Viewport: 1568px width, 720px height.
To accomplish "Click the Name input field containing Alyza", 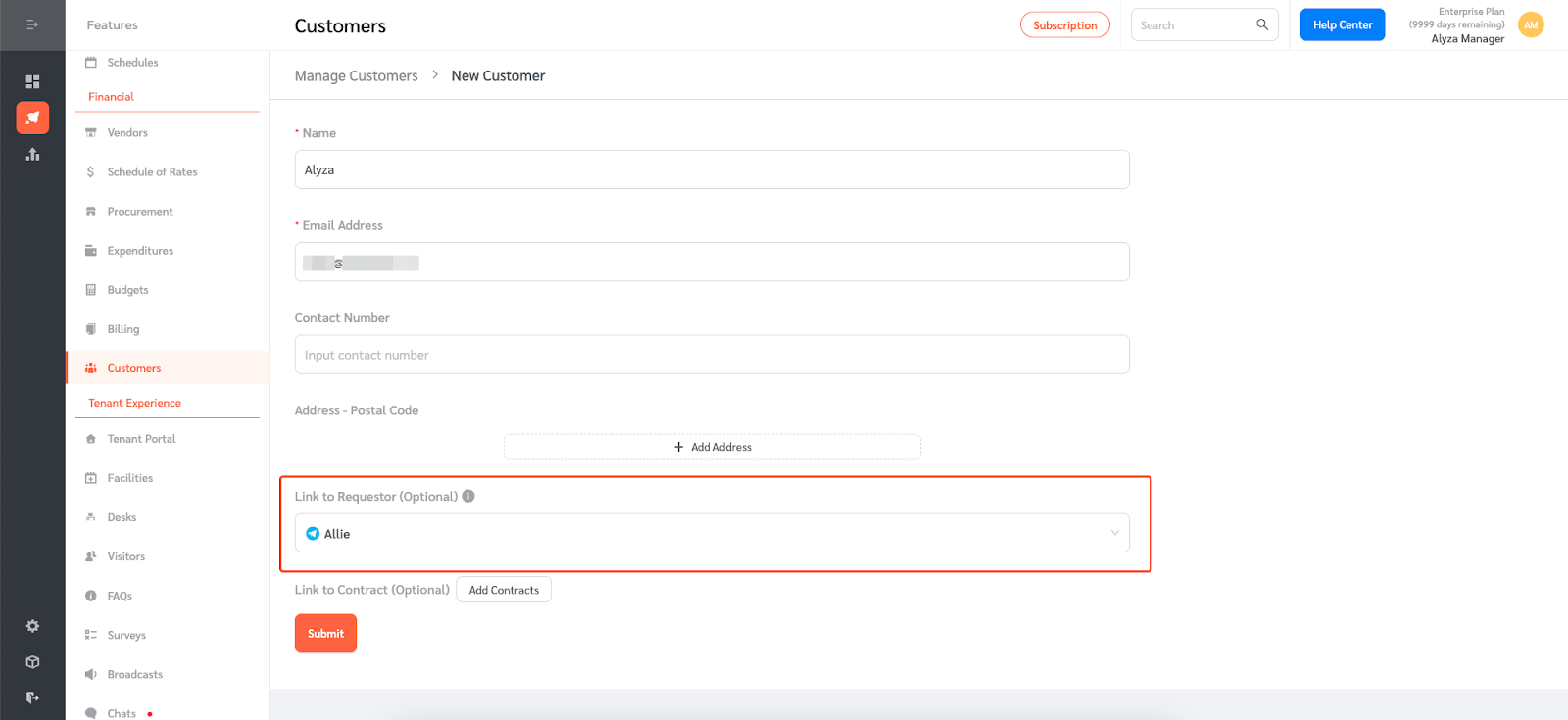I will click(711, 169).
